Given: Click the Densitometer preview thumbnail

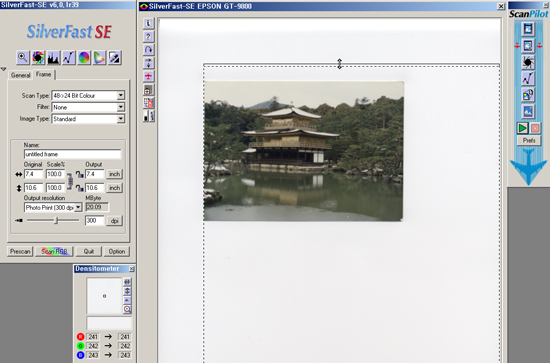Looking at the screenshot, I should pos(104,296).
